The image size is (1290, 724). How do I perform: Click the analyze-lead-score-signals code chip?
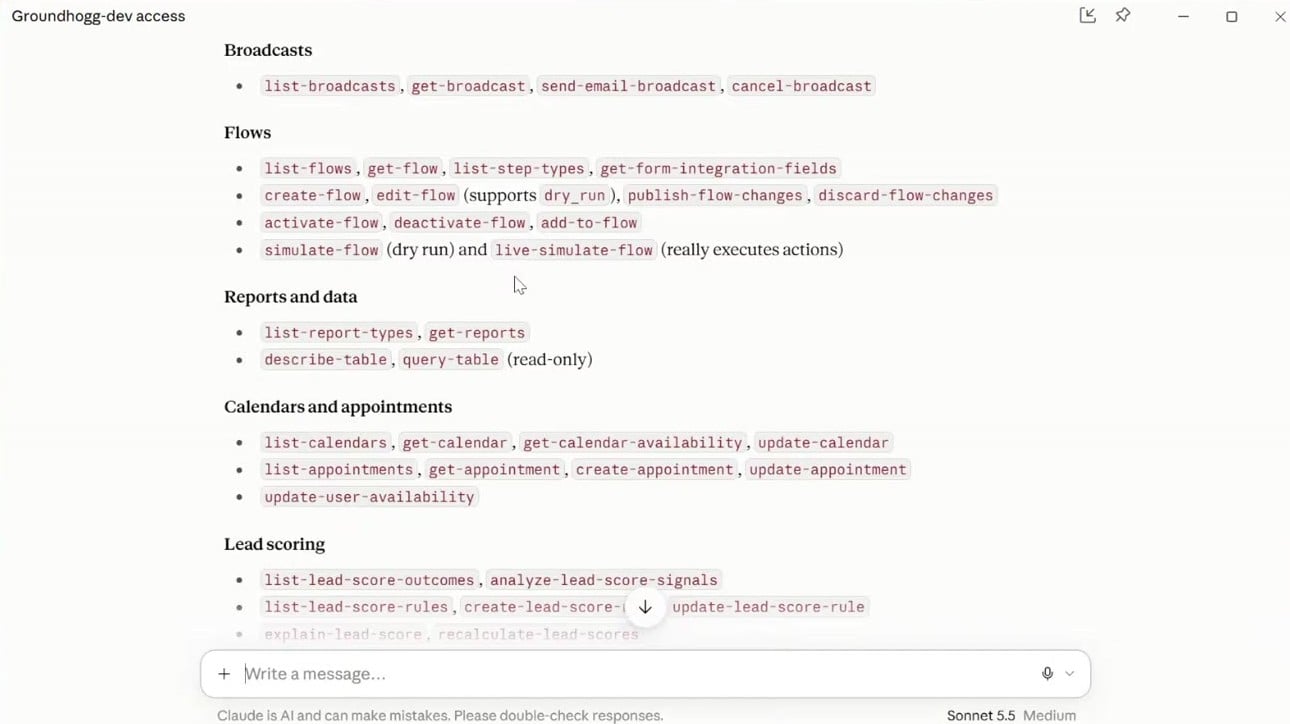[604, 580]
